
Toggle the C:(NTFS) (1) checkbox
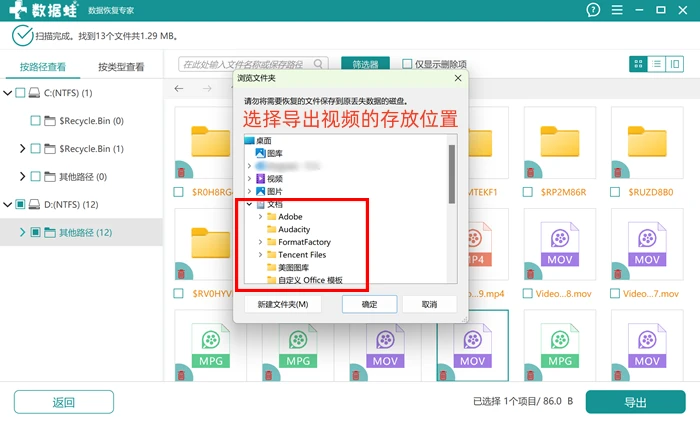20,93
